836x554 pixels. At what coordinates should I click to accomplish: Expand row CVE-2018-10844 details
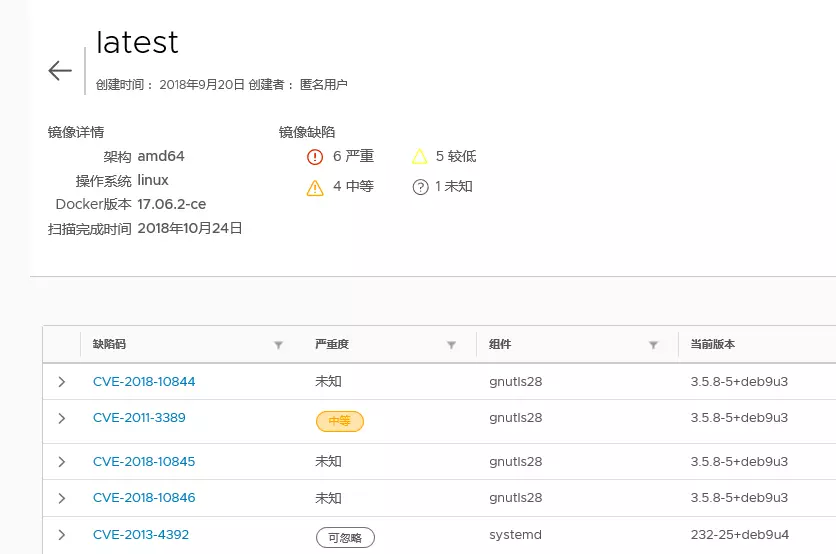coord(62,382)
